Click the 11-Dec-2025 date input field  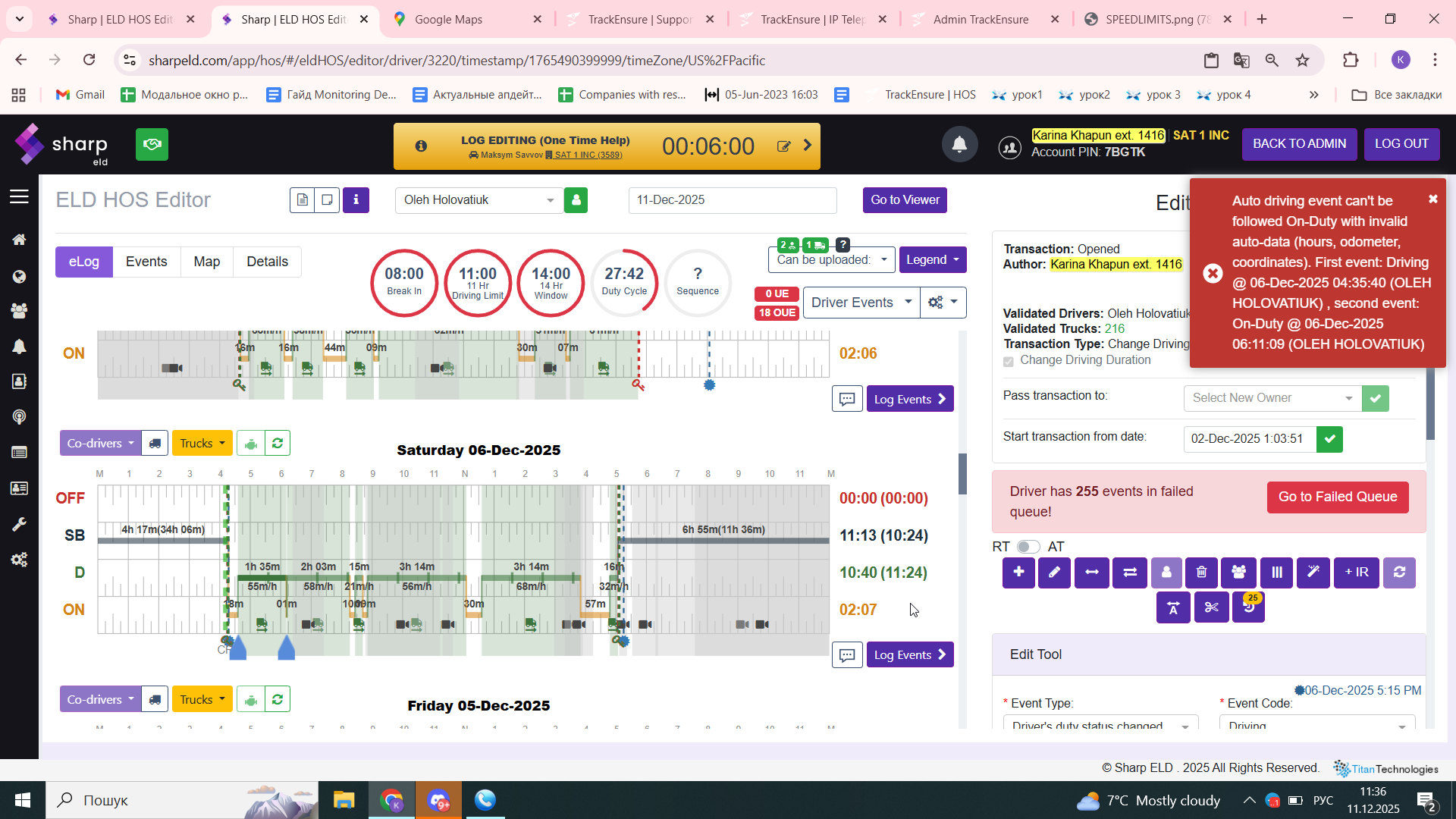point(732,200)
